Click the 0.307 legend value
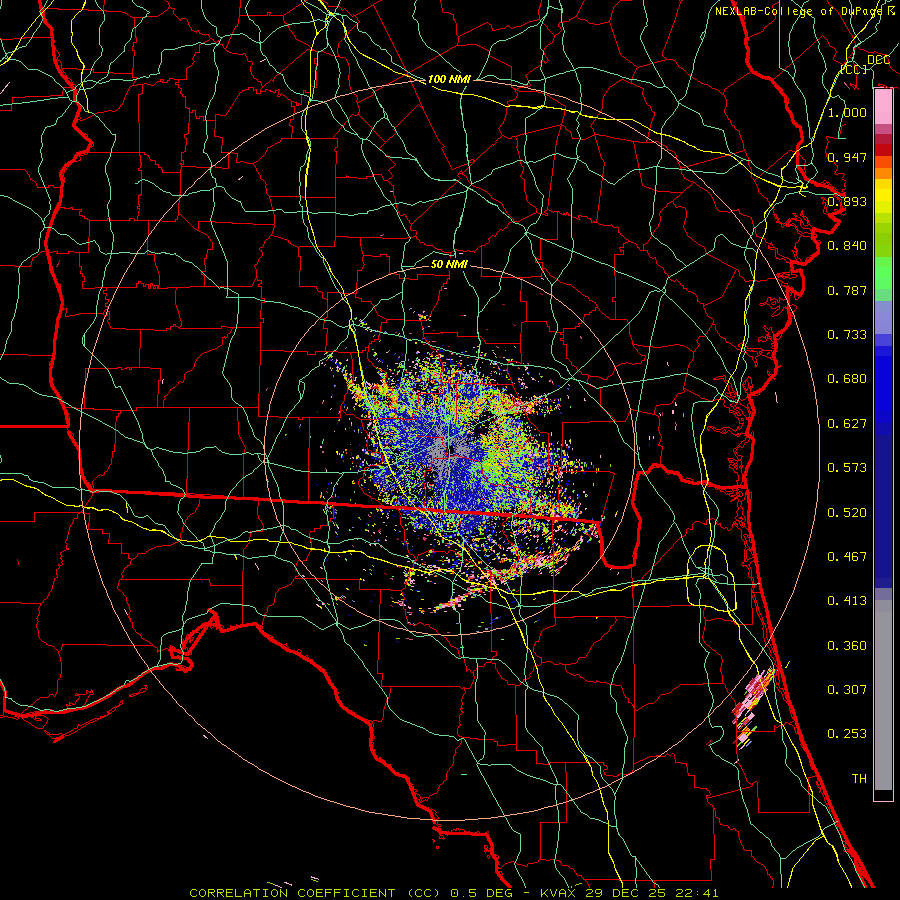Viewport: 900px width, 900px height. pyautogui.click(x=847, y=689)
